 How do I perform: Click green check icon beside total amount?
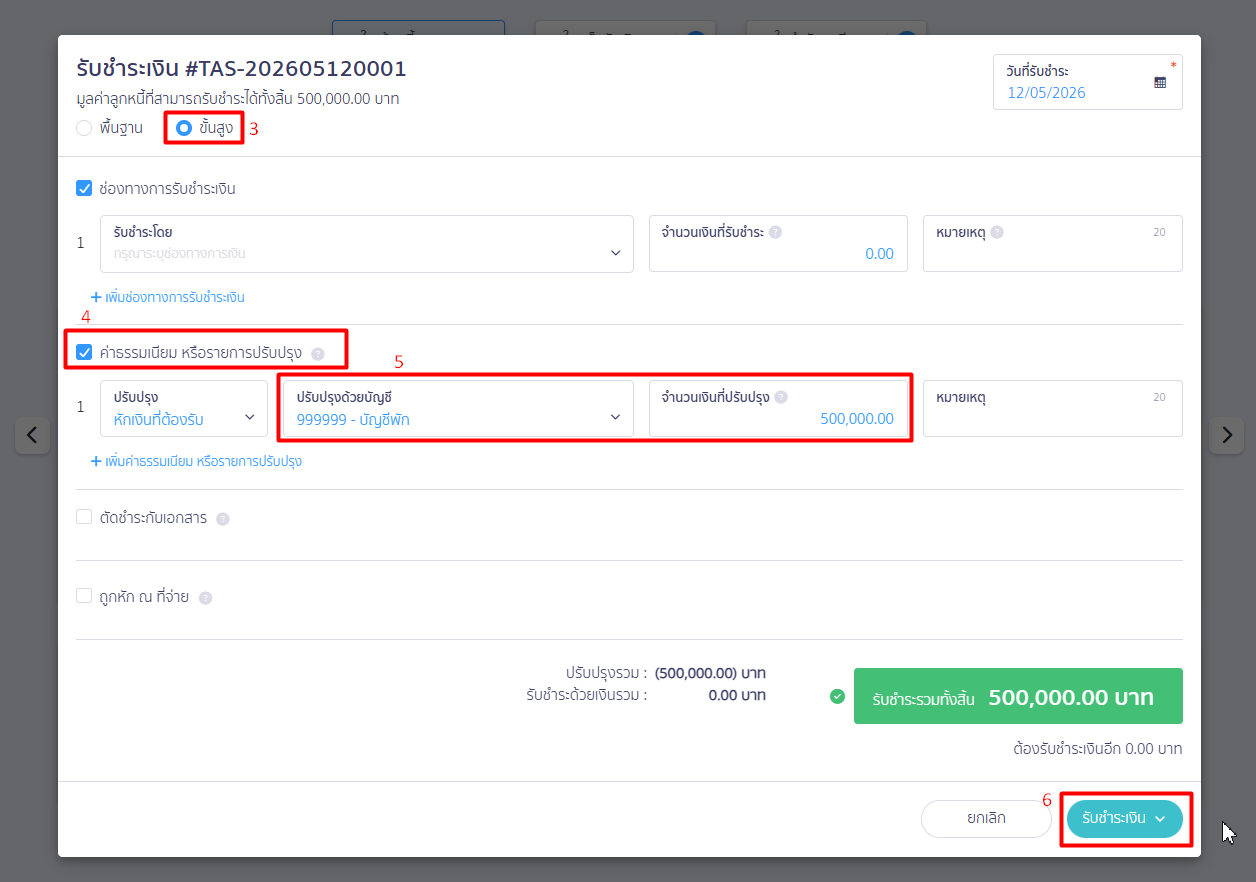tap(838, 696)
